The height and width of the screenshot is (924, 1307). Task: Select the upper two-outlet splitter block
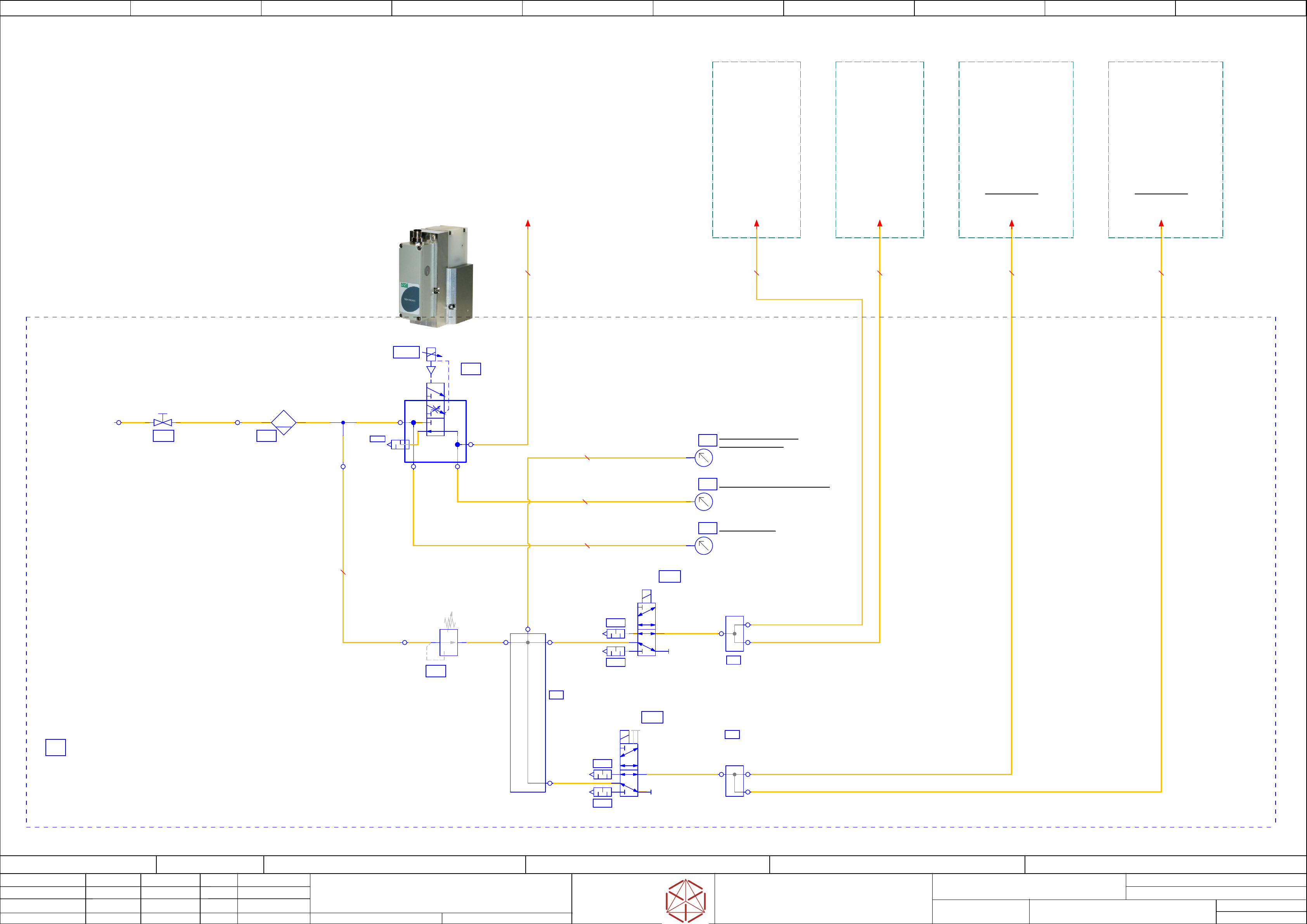(734, 633)
